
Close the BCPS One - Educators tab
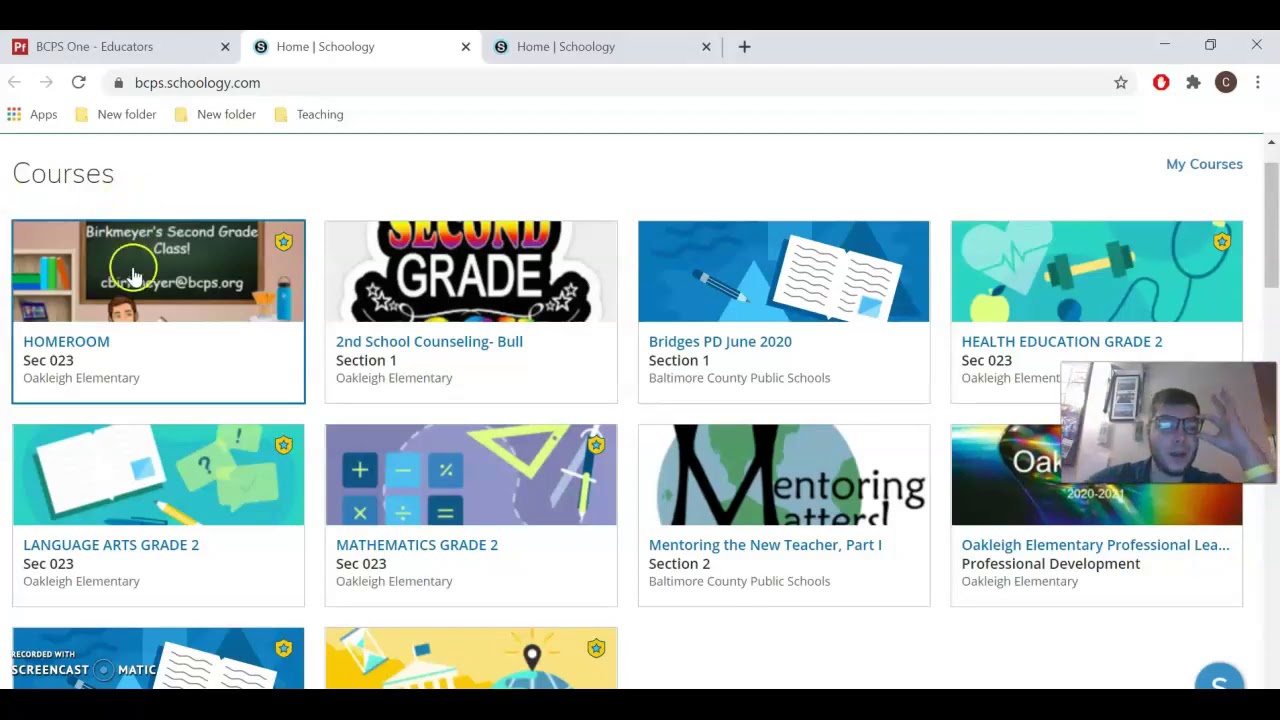[225, 46]
